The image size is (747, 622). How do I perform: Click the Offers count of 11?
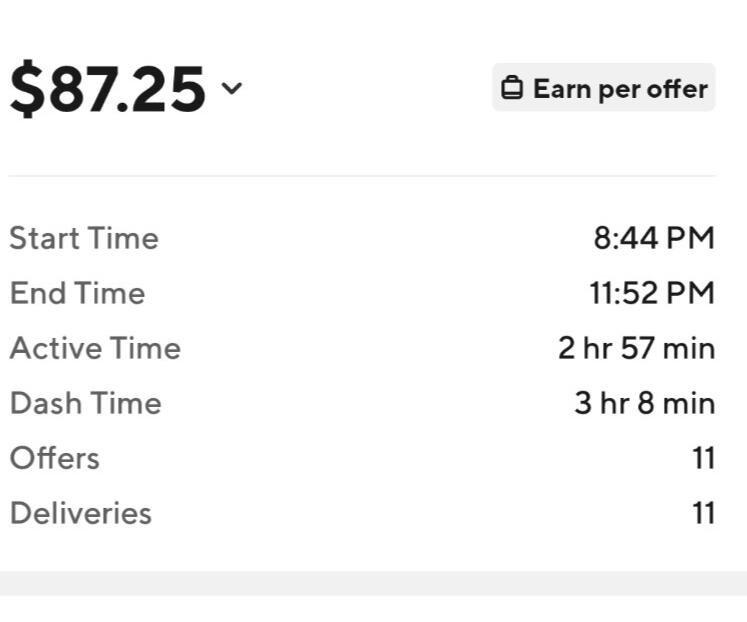pos(704,458)
